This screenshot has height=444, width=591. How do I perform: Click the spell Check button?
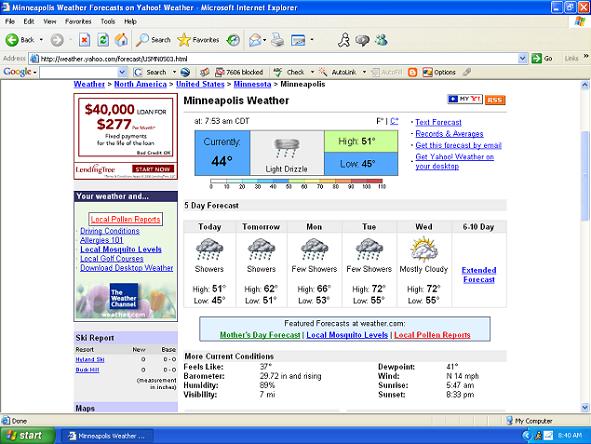(289, 72)
